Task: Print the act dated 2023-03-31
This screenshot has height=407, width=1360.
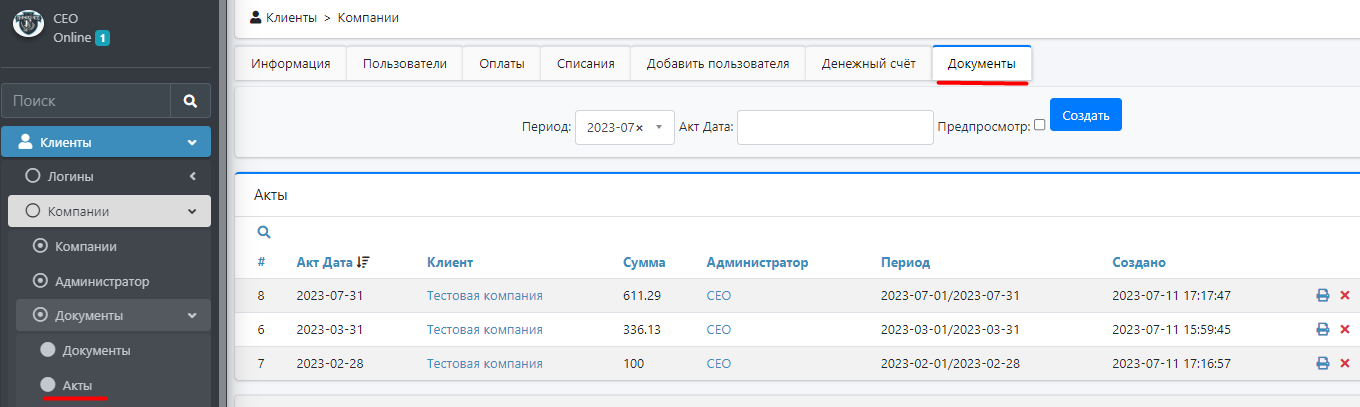Action: 1322,330
